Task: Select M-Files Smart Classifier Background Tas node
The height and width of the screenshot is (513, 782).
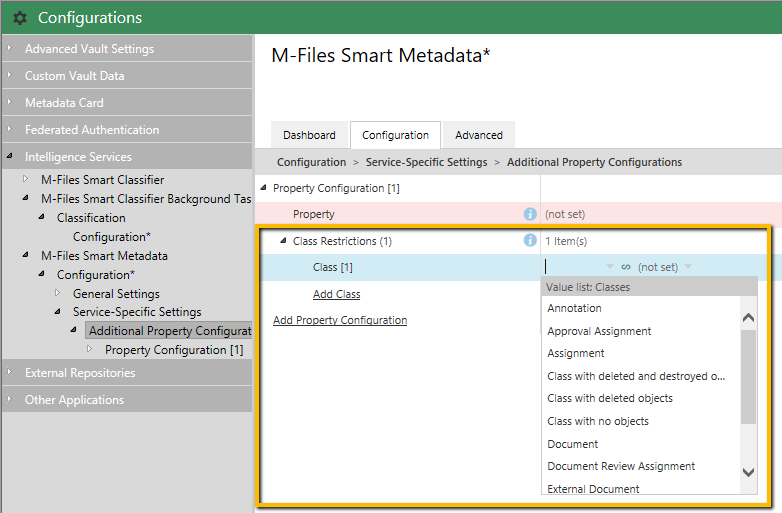Action: pos(146,198)
